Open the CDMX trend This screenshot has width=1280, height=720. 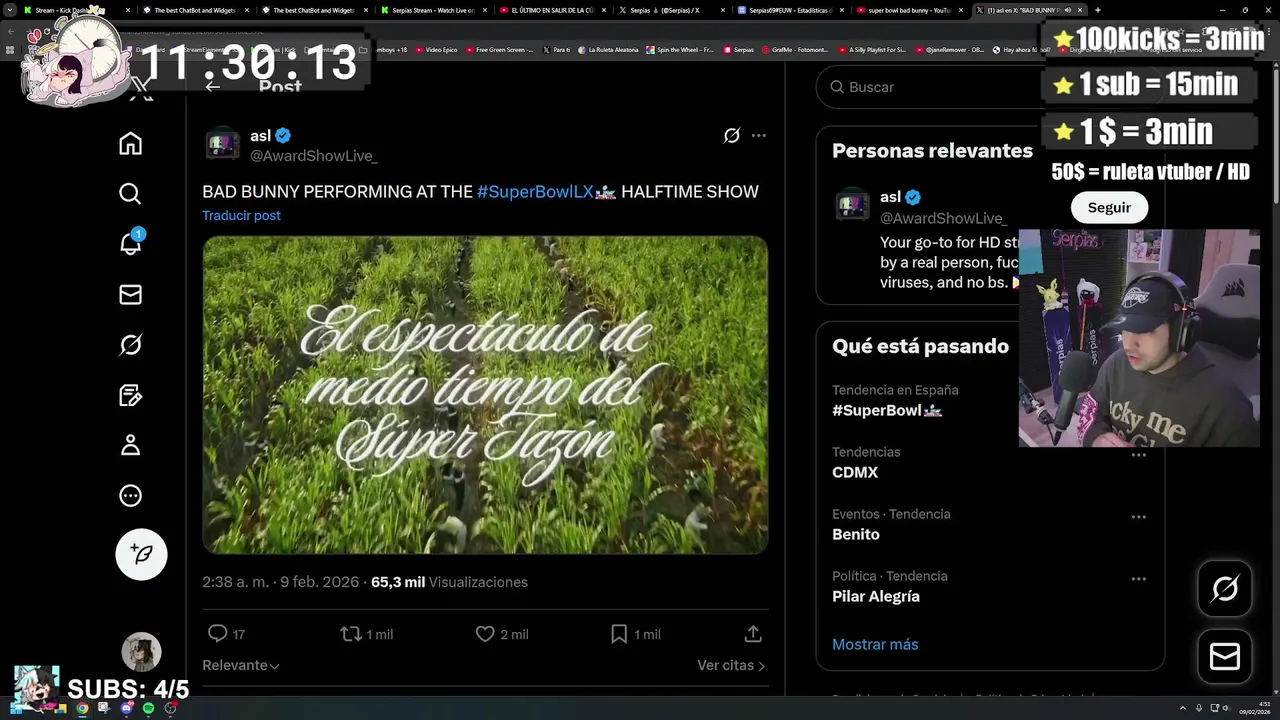(855, 472)
